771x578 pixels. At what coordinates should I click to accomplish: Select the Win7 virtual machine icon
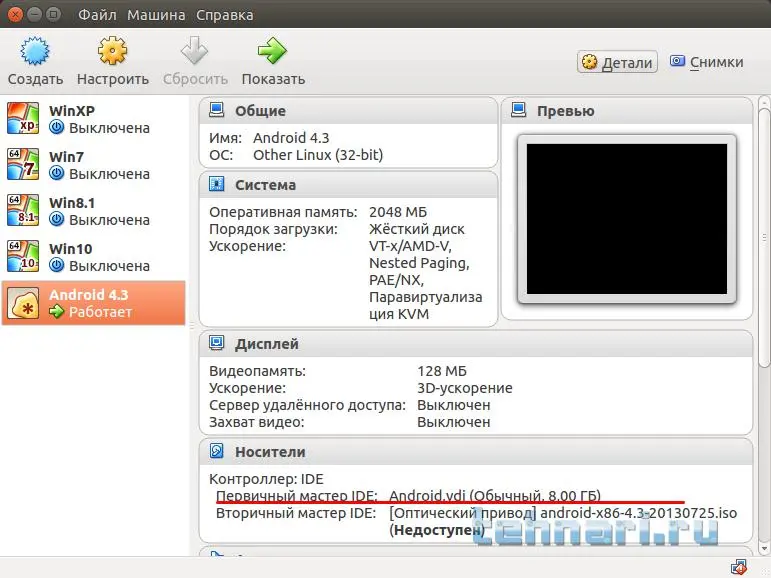[x=23, y=164]
